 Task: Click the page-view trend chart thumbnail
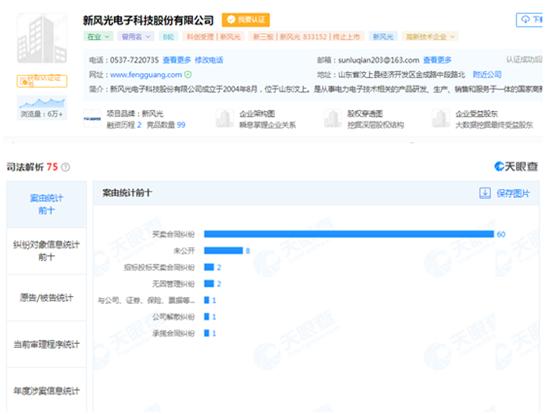tap(42, 103)
